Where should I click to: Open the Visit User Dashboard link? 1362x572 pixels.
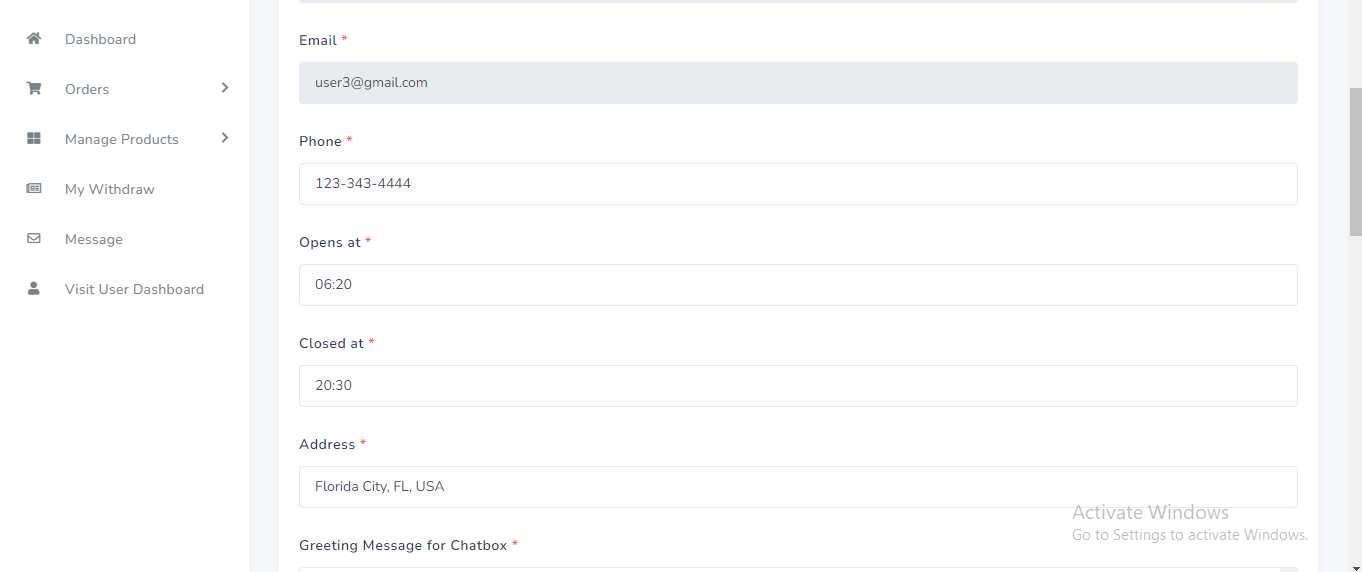click(x=134, y=289)
